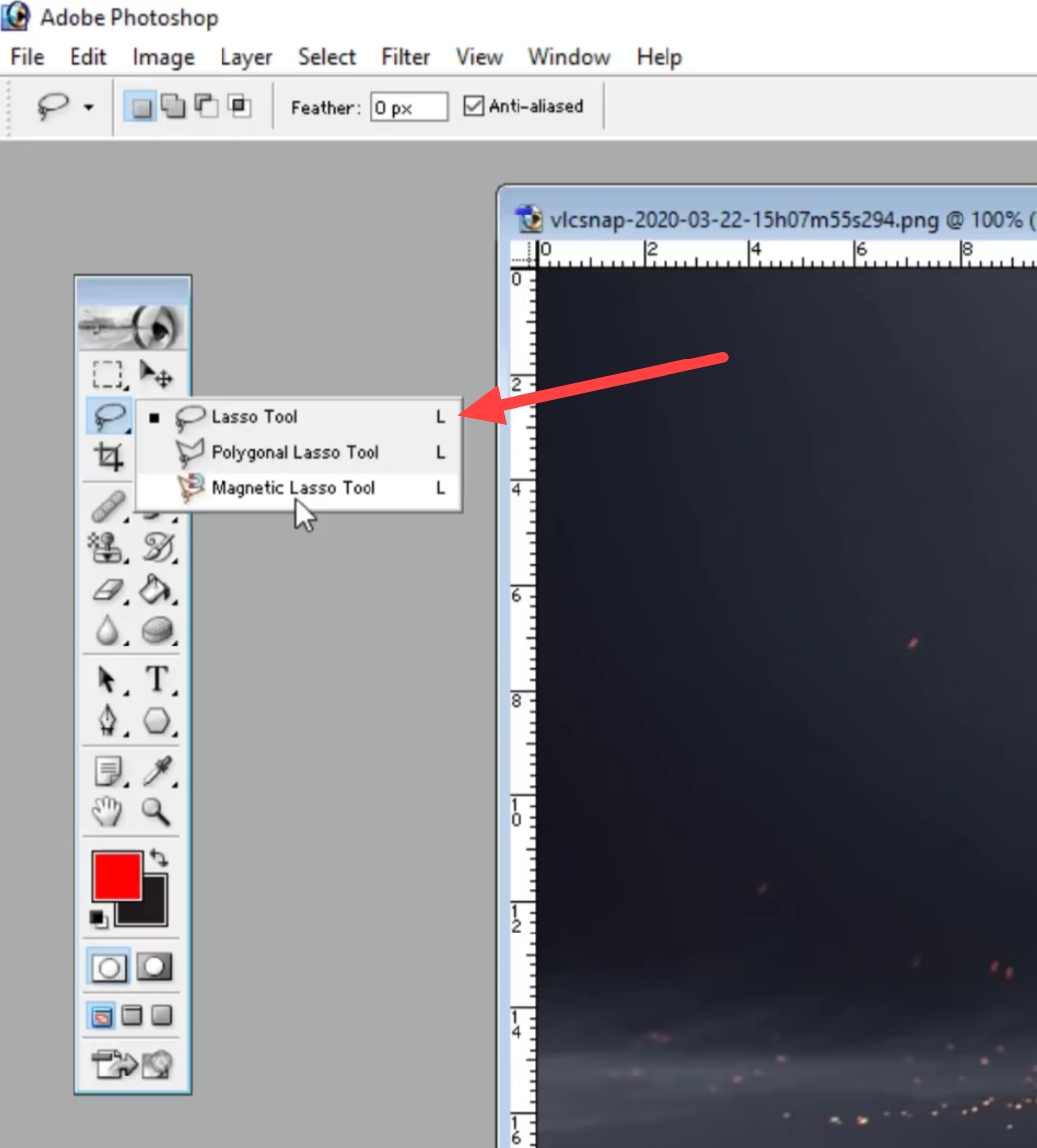1037x1148 pixels.
Task: Open the Filter menu
Action: [x=405, y=57]
